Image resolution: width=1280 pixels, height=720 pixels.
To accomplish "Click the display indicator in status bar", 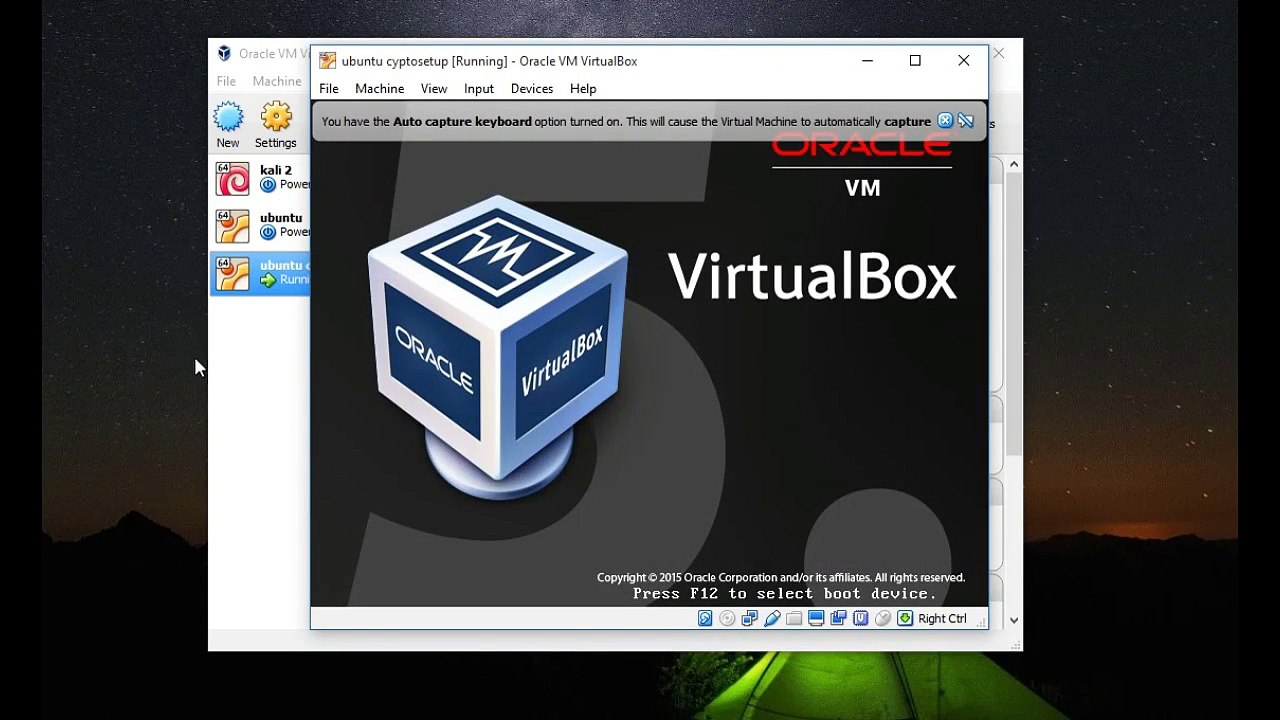I will (x=816, y=619).
